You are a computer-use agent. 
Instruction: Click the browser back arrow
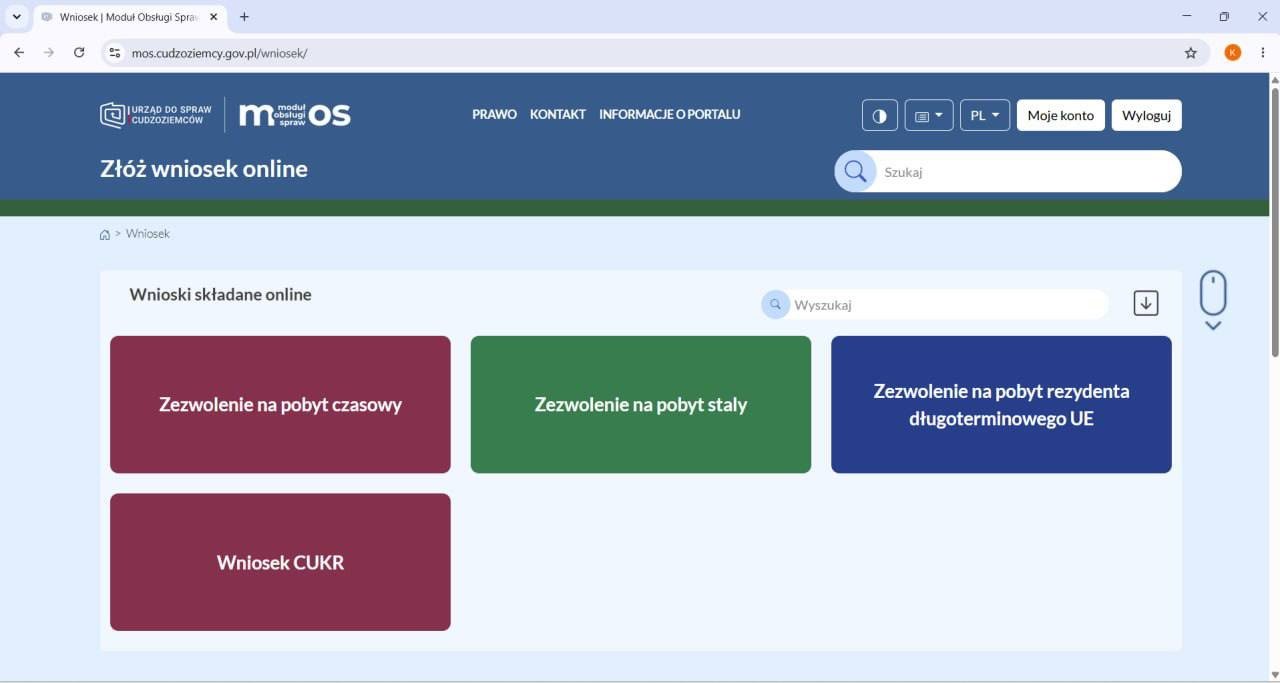(19, 53)
